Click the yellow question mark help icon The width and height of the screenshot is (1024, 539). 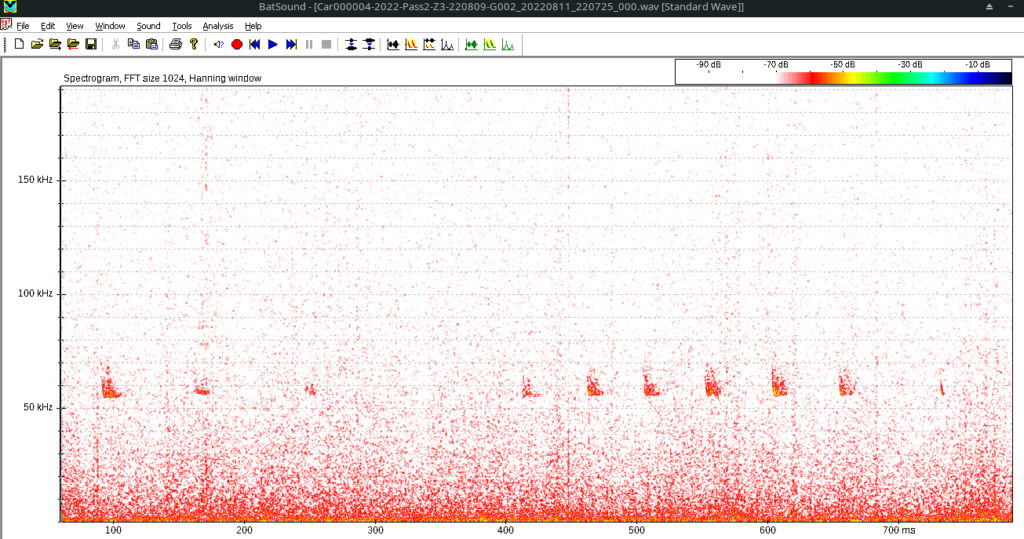[194, 45]
